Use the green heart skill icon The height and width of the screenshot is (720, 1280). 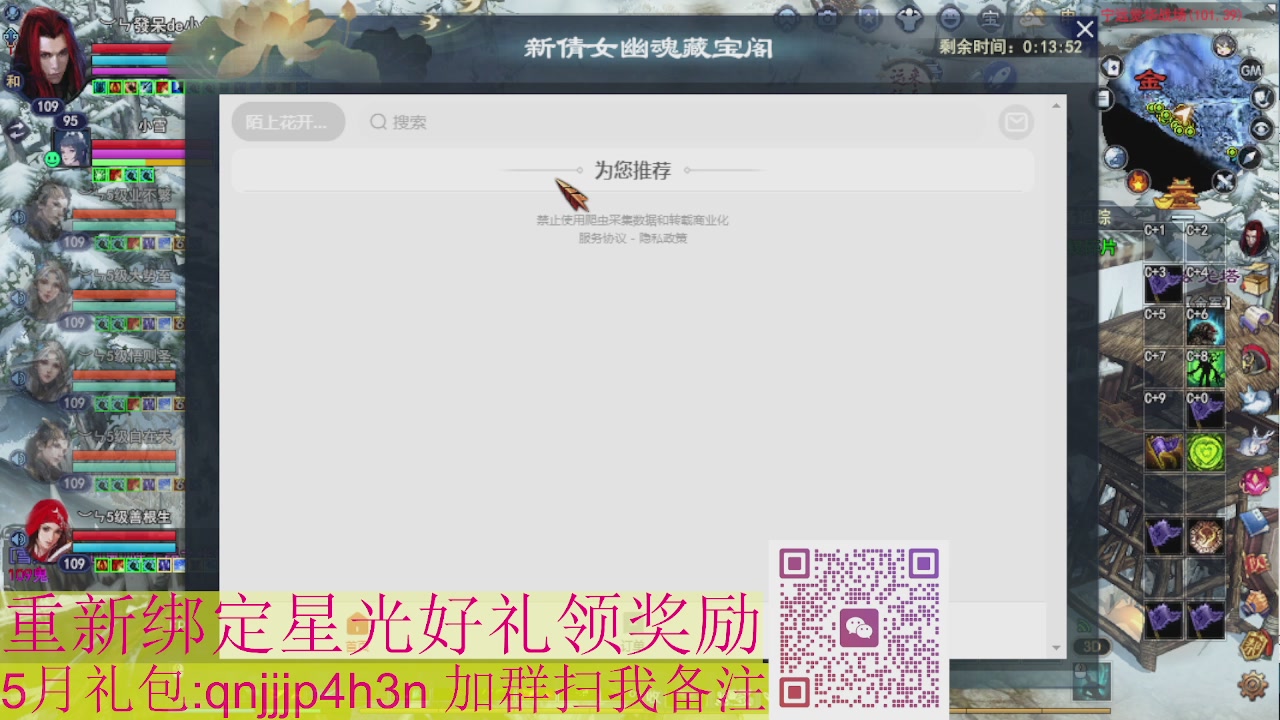1205,453
